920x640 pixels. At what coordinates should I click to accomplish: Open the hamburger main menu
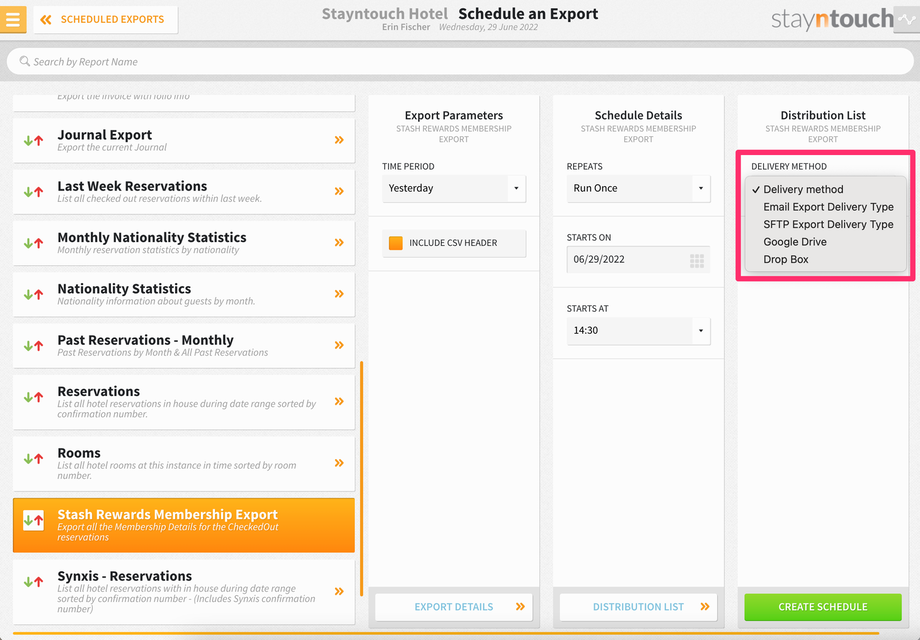tap(13, 19)
